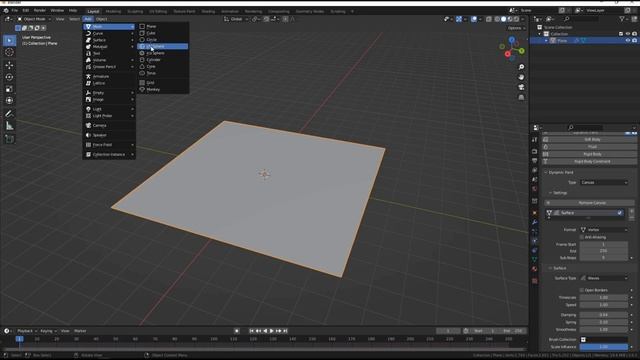This screenshot has width=640, height=360.
Task: Switch to the Modeling workspace tab
Action: [113, 11]
